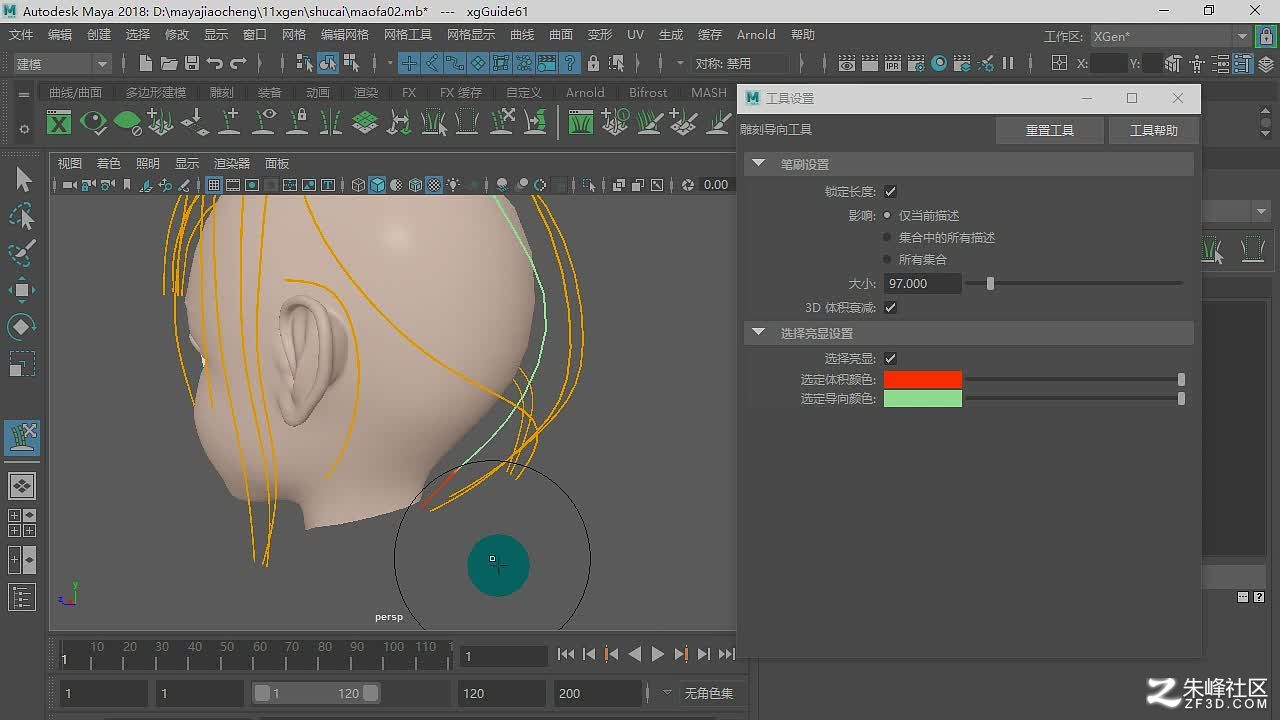Viewport: 1280px width, 720px height.
Task: Click the 重置工具 button
Action: click(1050, 130)
